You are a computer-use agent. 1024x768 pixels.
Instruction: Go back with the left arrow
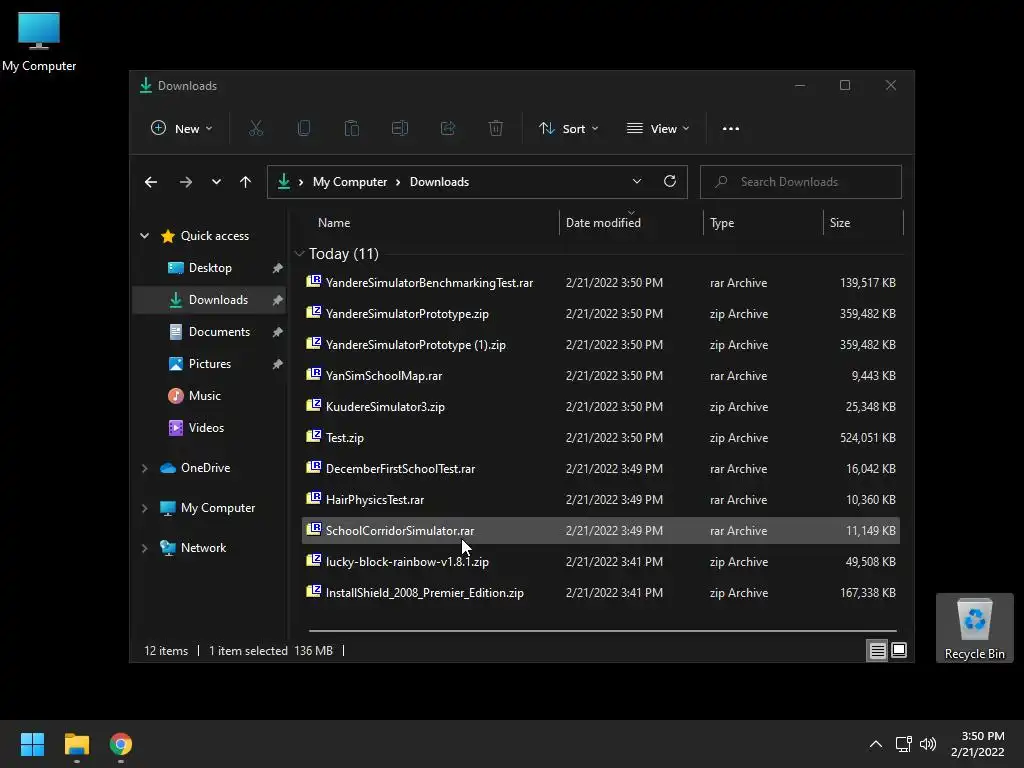pos(151,182)
